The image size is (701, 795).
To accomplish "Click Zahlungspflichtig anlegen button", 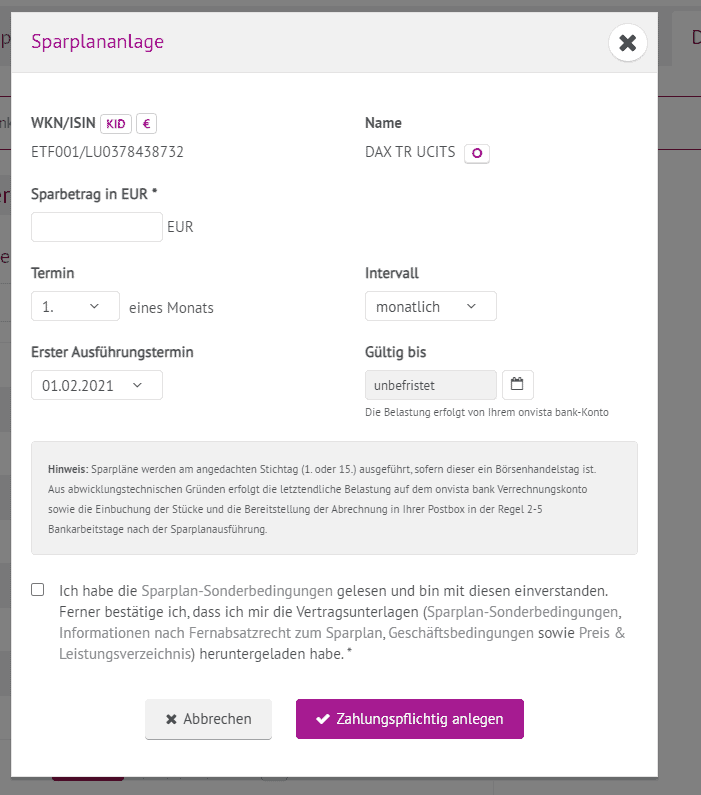I will click(x=410, y=719).
